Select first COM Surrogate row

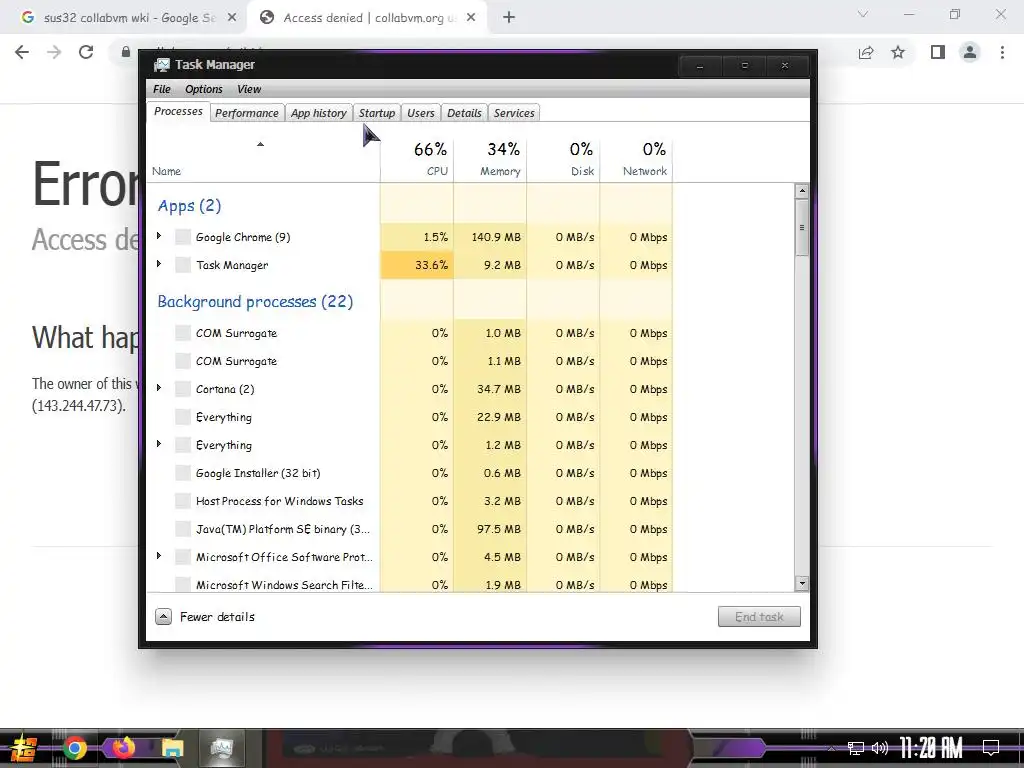[x=410, y=333]
